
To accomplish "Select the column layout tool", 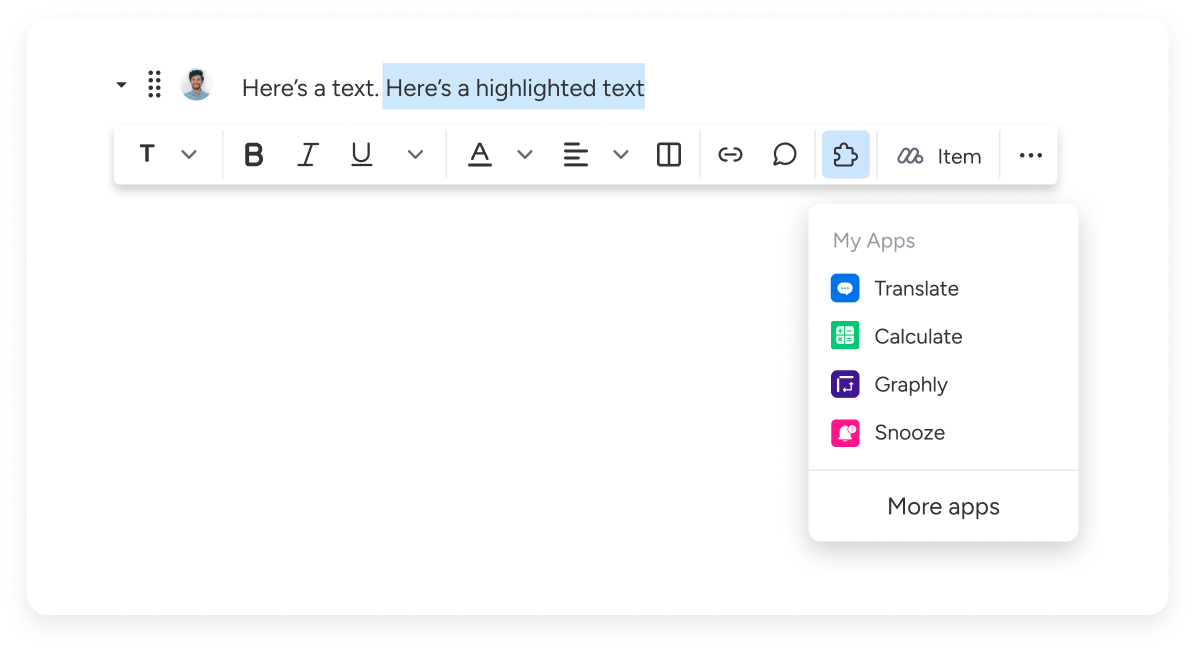I will pos(668,154).
